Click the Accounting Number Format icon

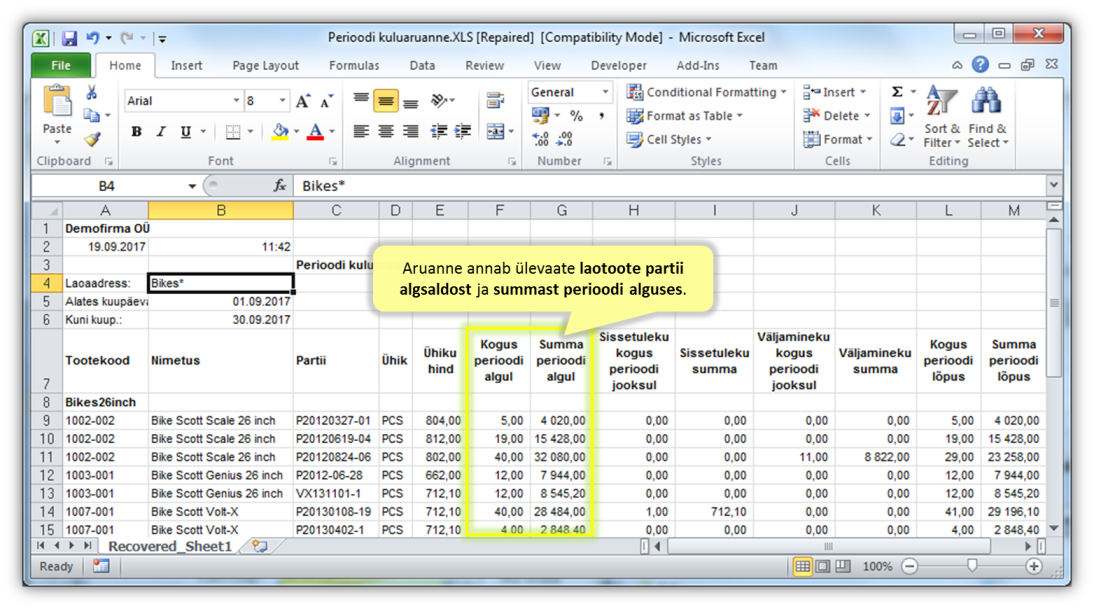[x=540, y=116]
